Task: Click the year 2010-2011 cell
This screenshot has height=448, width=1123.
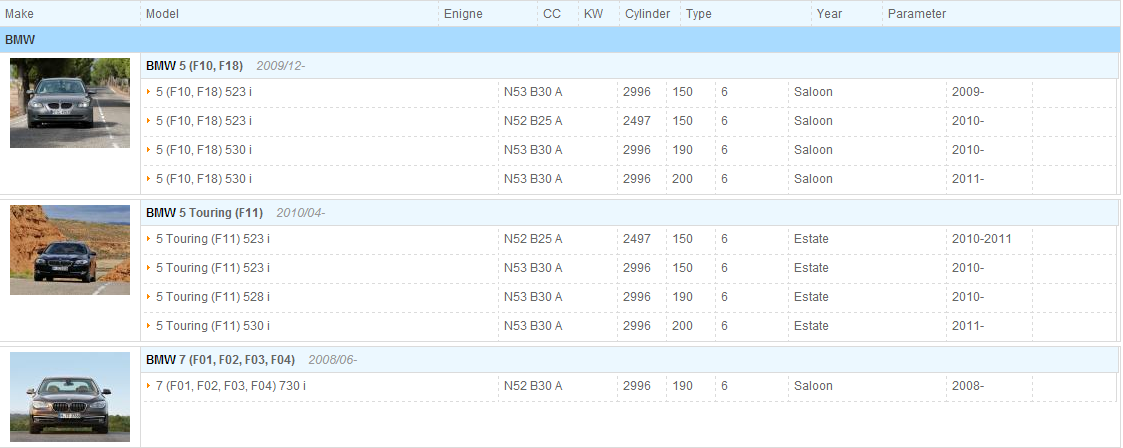Action: click(x=982, y=238)
